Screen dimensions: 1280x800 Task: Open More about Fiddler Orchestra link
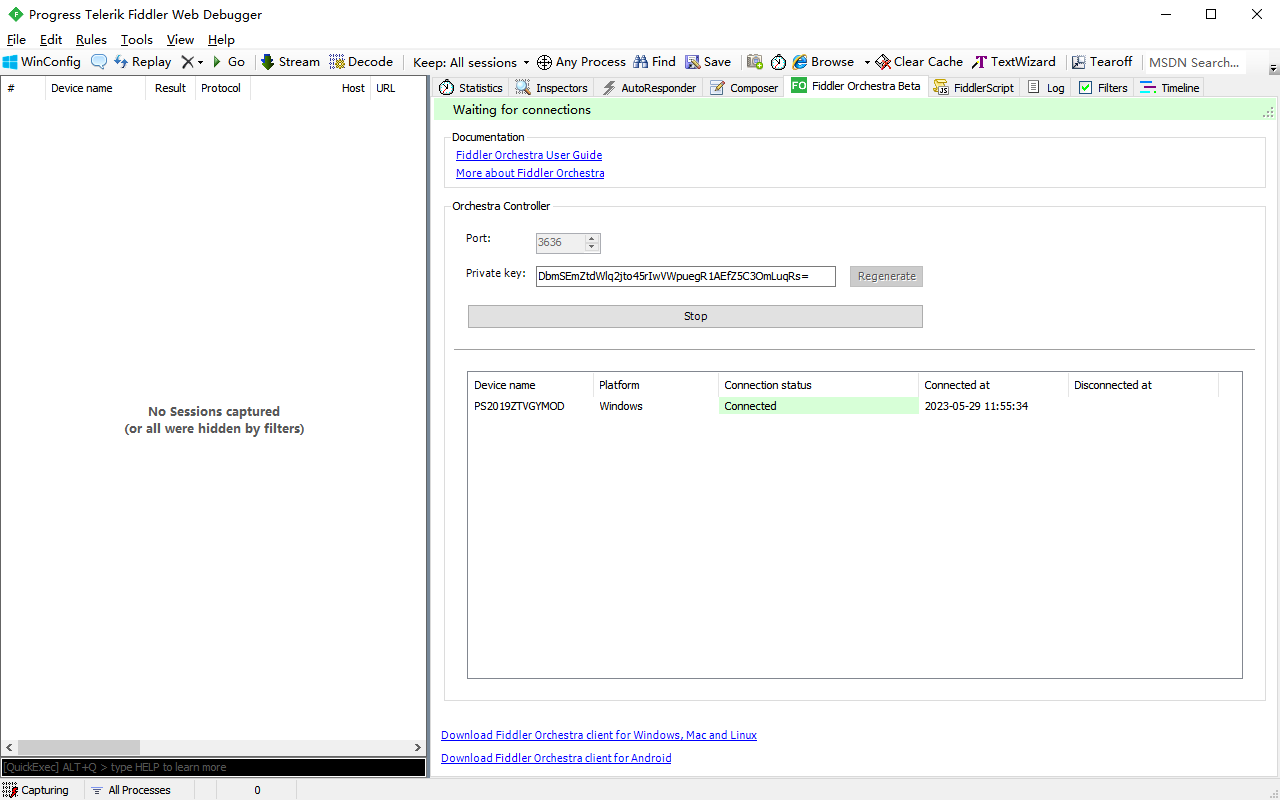530,173
